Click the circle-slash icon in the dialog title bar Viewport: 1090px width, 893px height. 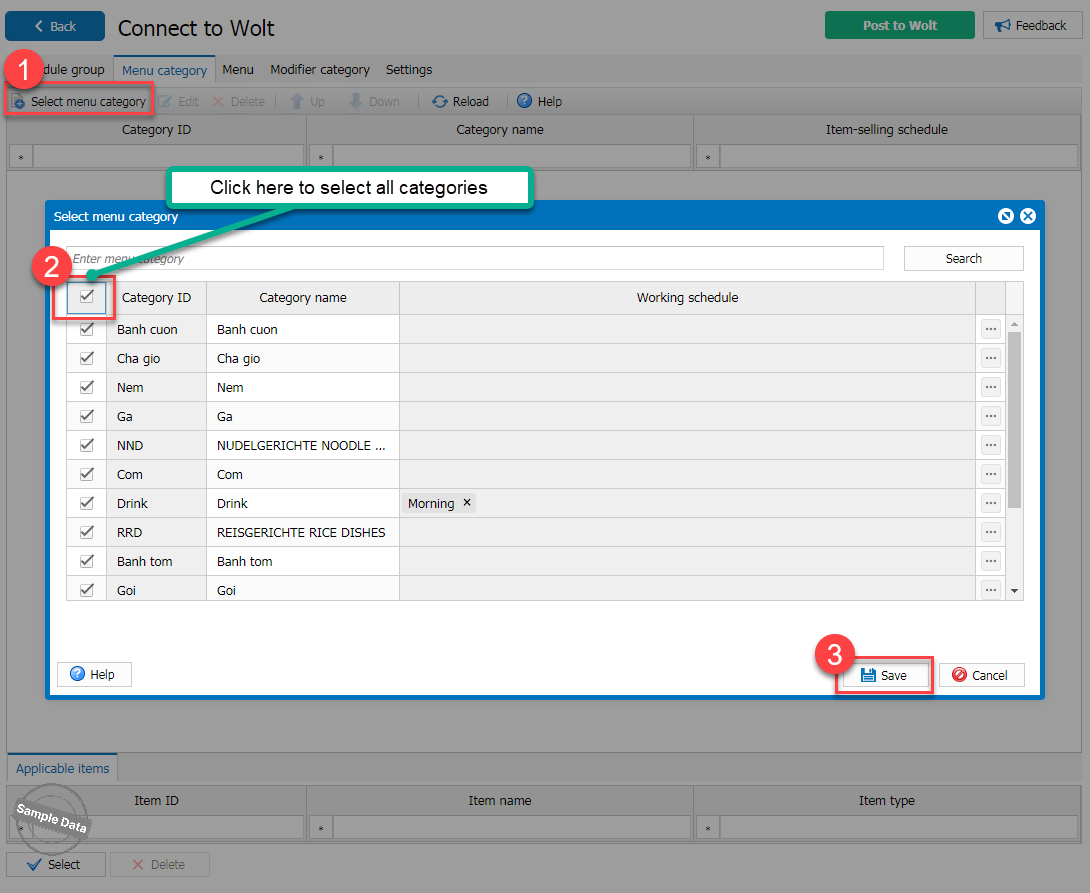1005,216
